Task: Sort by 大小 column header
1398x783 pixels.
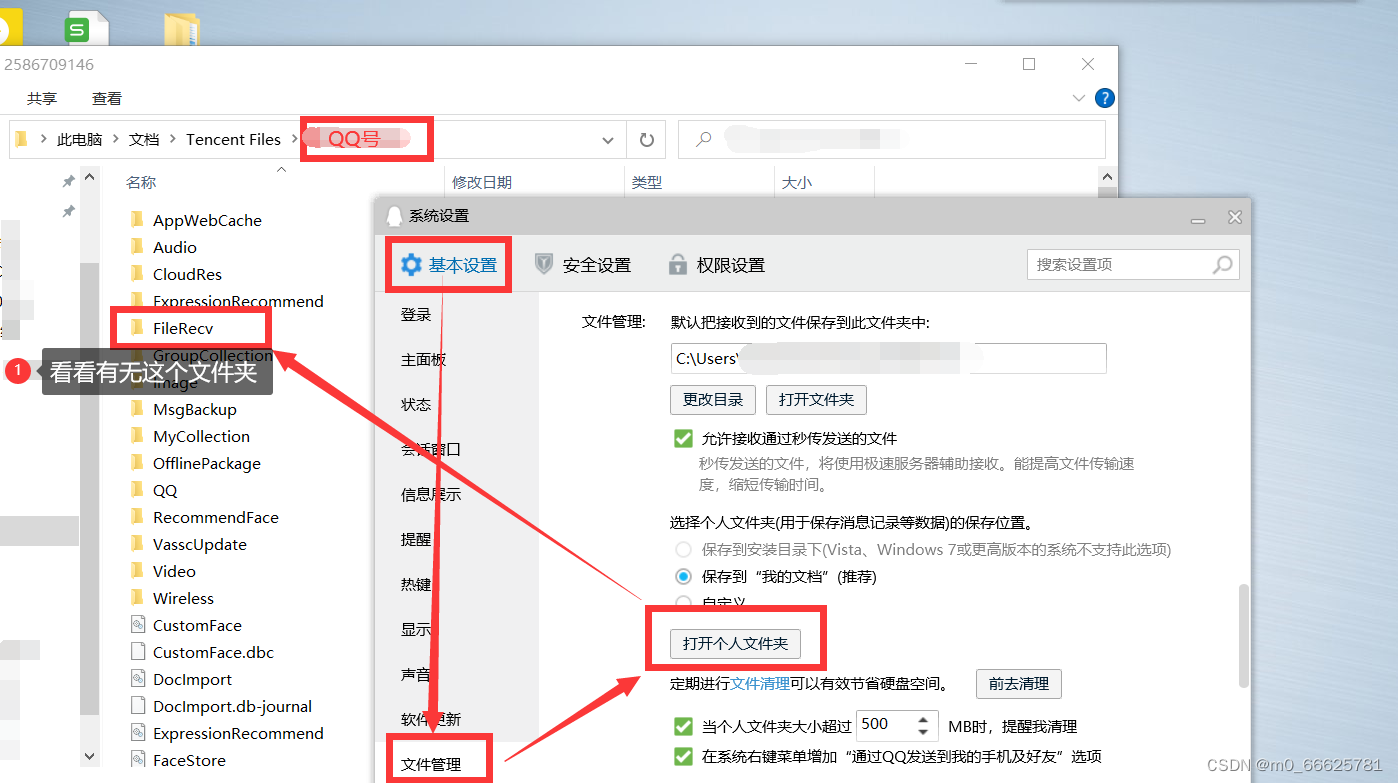Action: pyautogui.click(x=797, y=183)
